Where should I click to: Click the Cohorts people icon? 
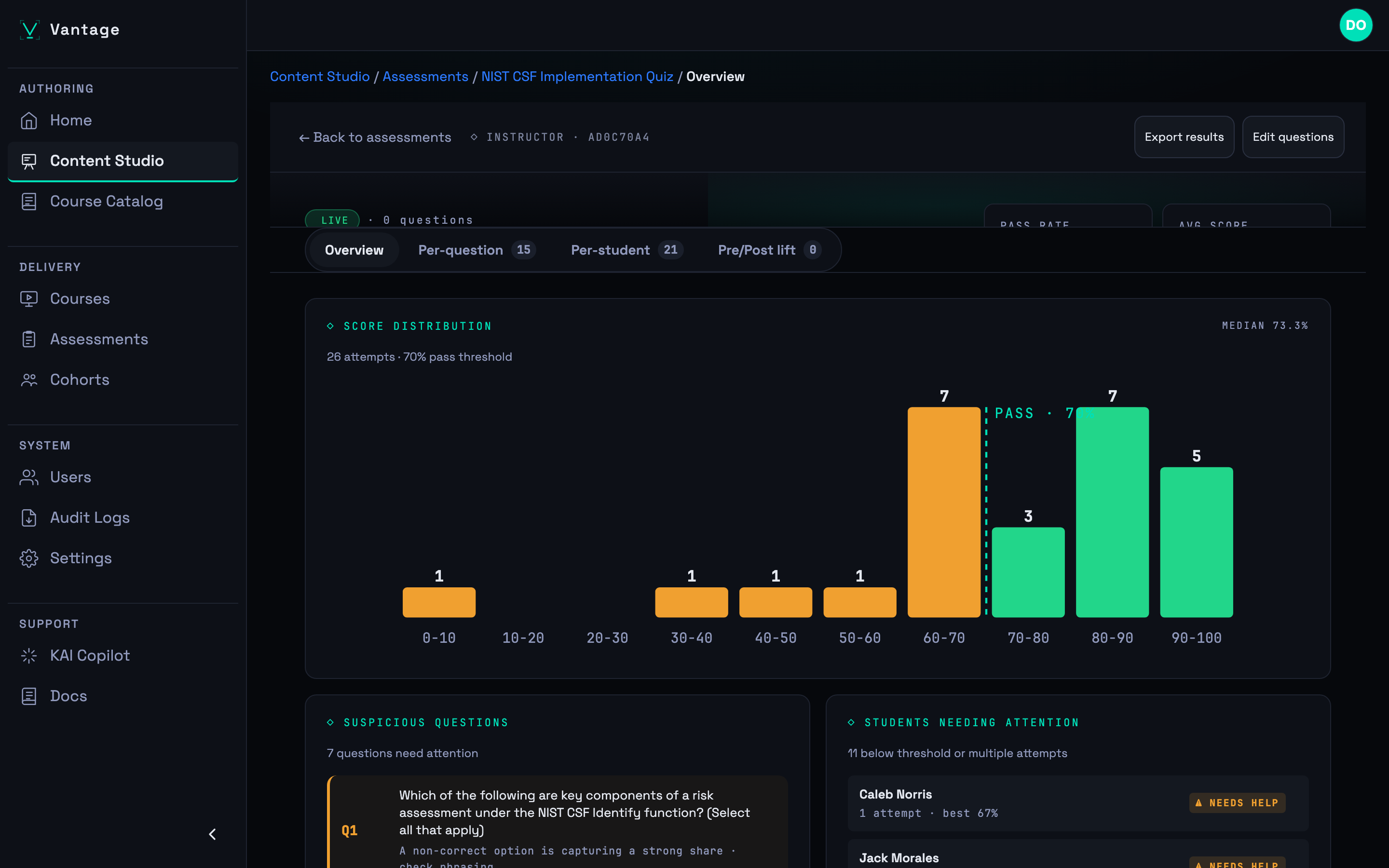29,380
